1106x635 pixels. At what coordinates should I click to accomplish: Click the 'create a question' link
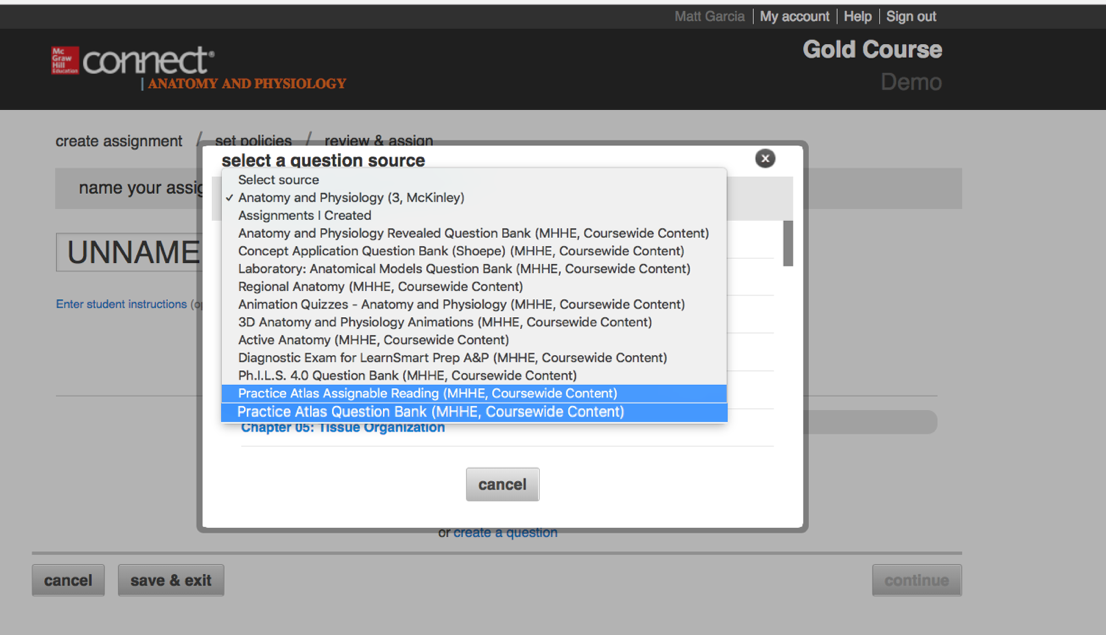pos(505,533)
